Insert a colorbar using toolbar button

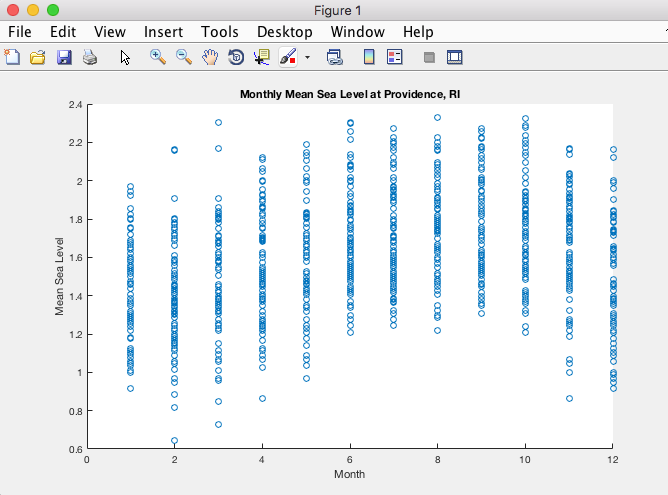(x=368, y=57)
